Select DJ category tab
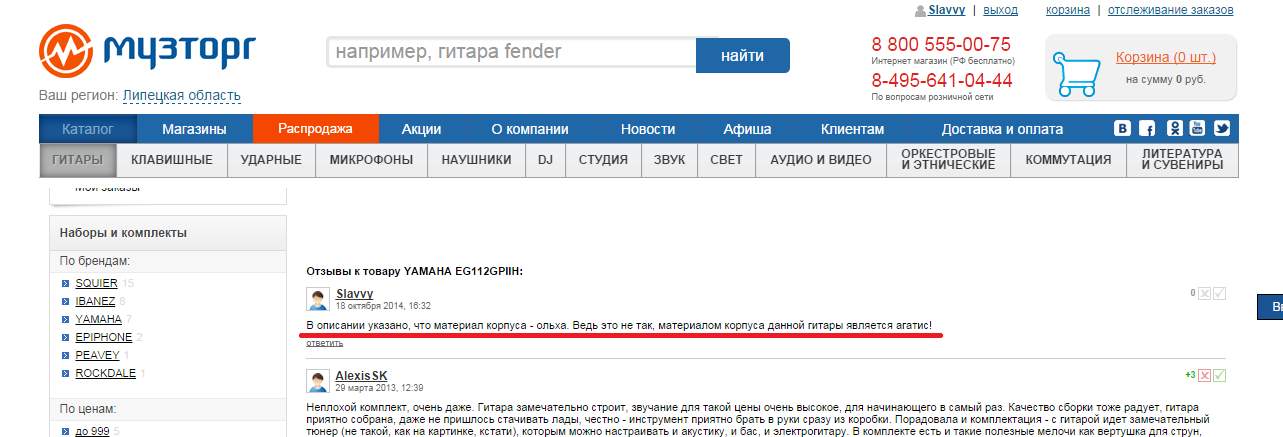Screen dimensions: 1283x437 546,160
